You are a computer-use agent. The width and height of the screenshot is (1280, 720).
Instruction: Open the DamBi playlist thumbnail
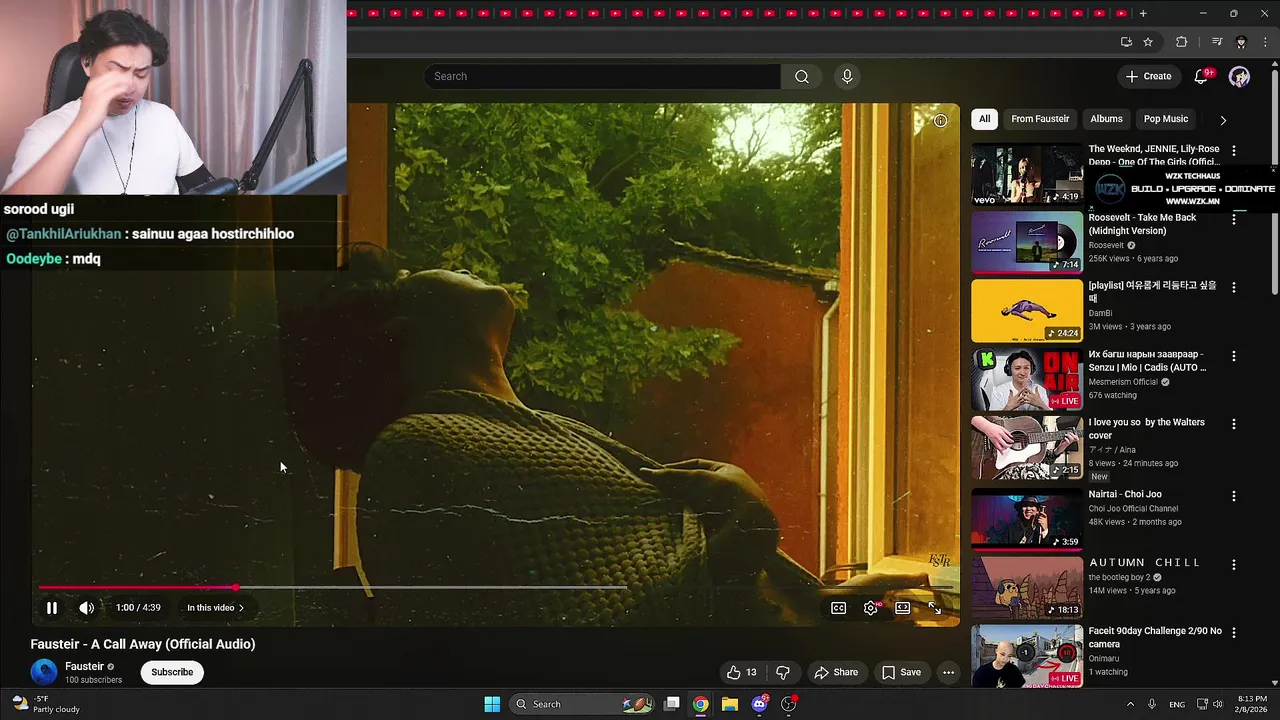point(1027,311)
